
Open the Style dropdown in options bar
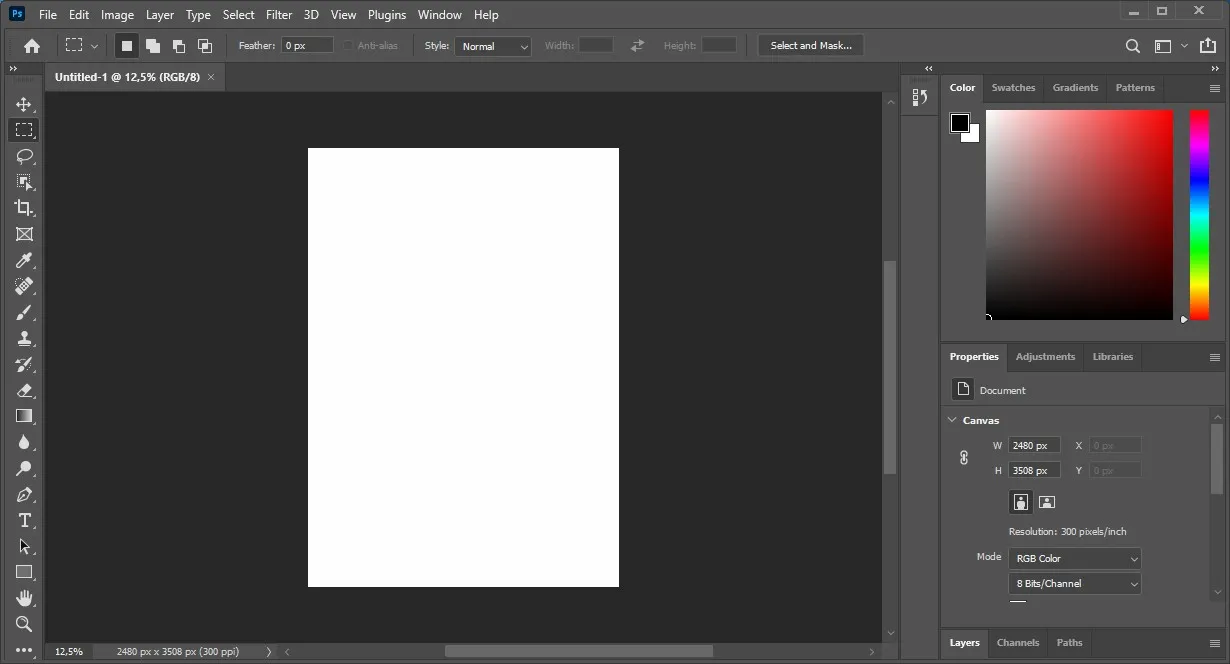click(x=493, y=46)
